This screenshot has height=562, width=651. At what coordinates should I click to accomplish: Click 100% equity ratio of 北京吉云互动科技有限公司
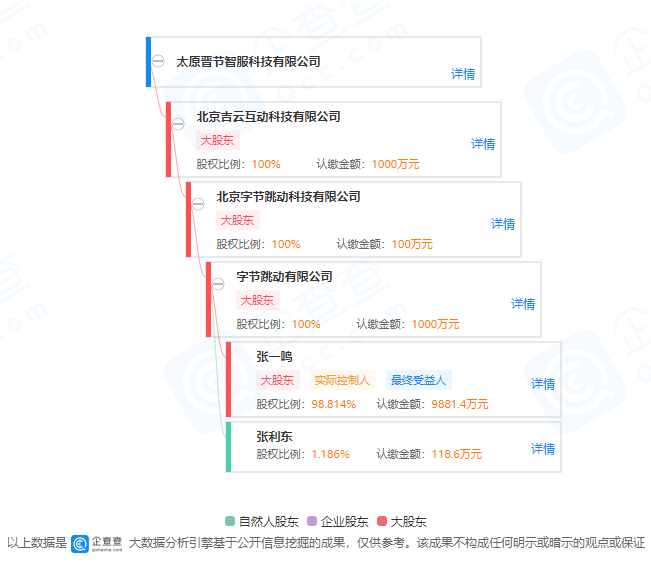(266, 164)
